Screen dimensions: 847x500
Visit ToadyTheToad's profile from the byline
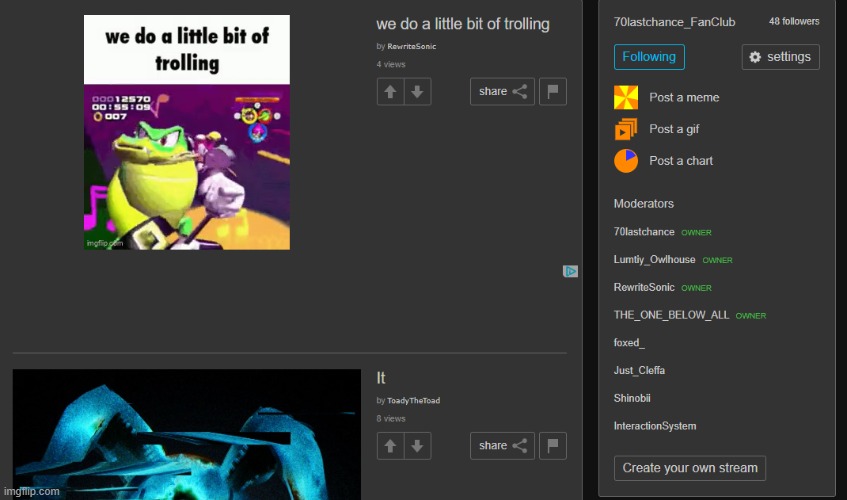[x=413, y=401]
